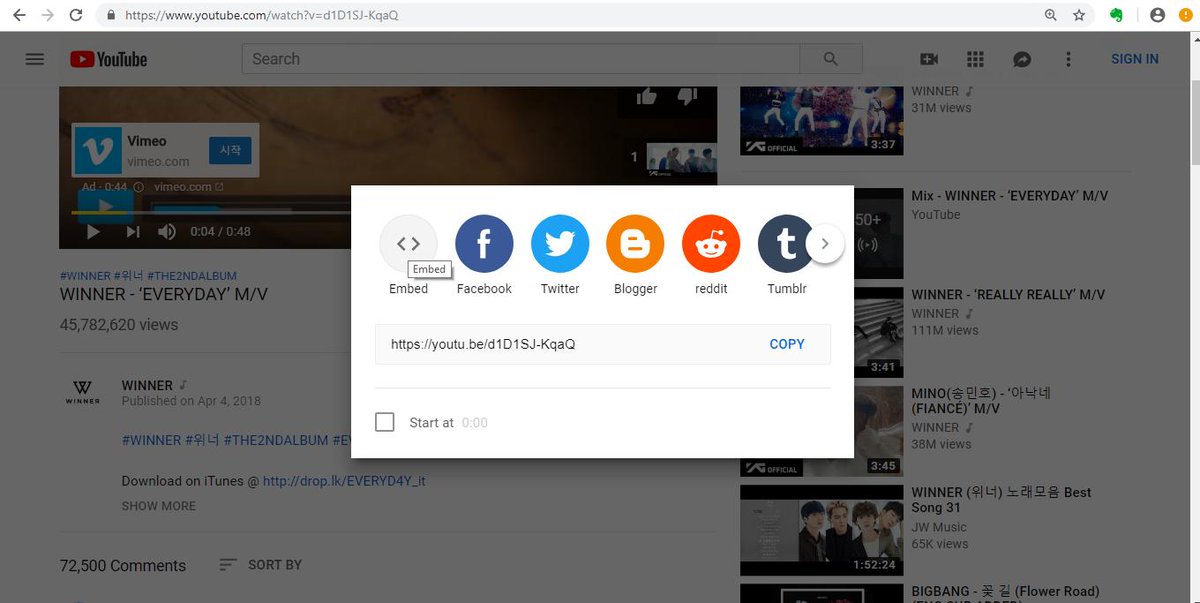Go to the YouTube home logo
Screen dimensions: 1200x603
tap(109, 59)
